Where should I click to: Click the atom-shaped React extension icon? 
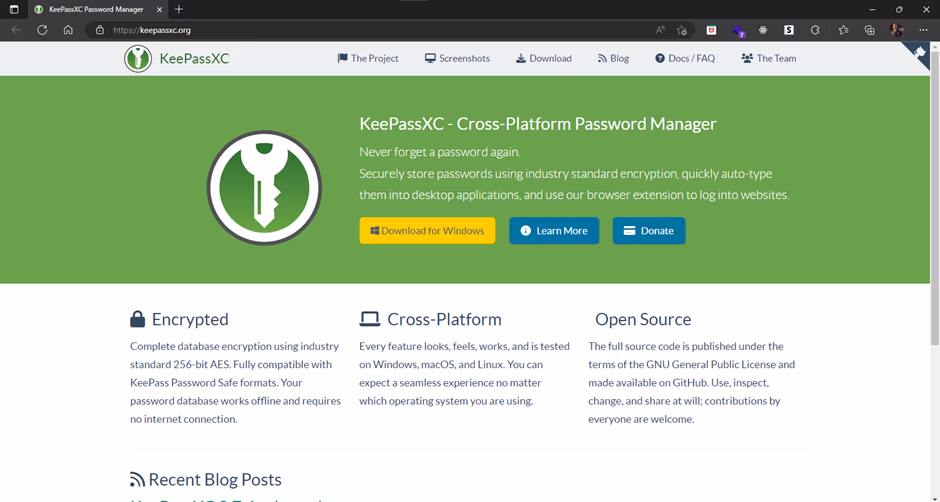click(x=763, y=30)
